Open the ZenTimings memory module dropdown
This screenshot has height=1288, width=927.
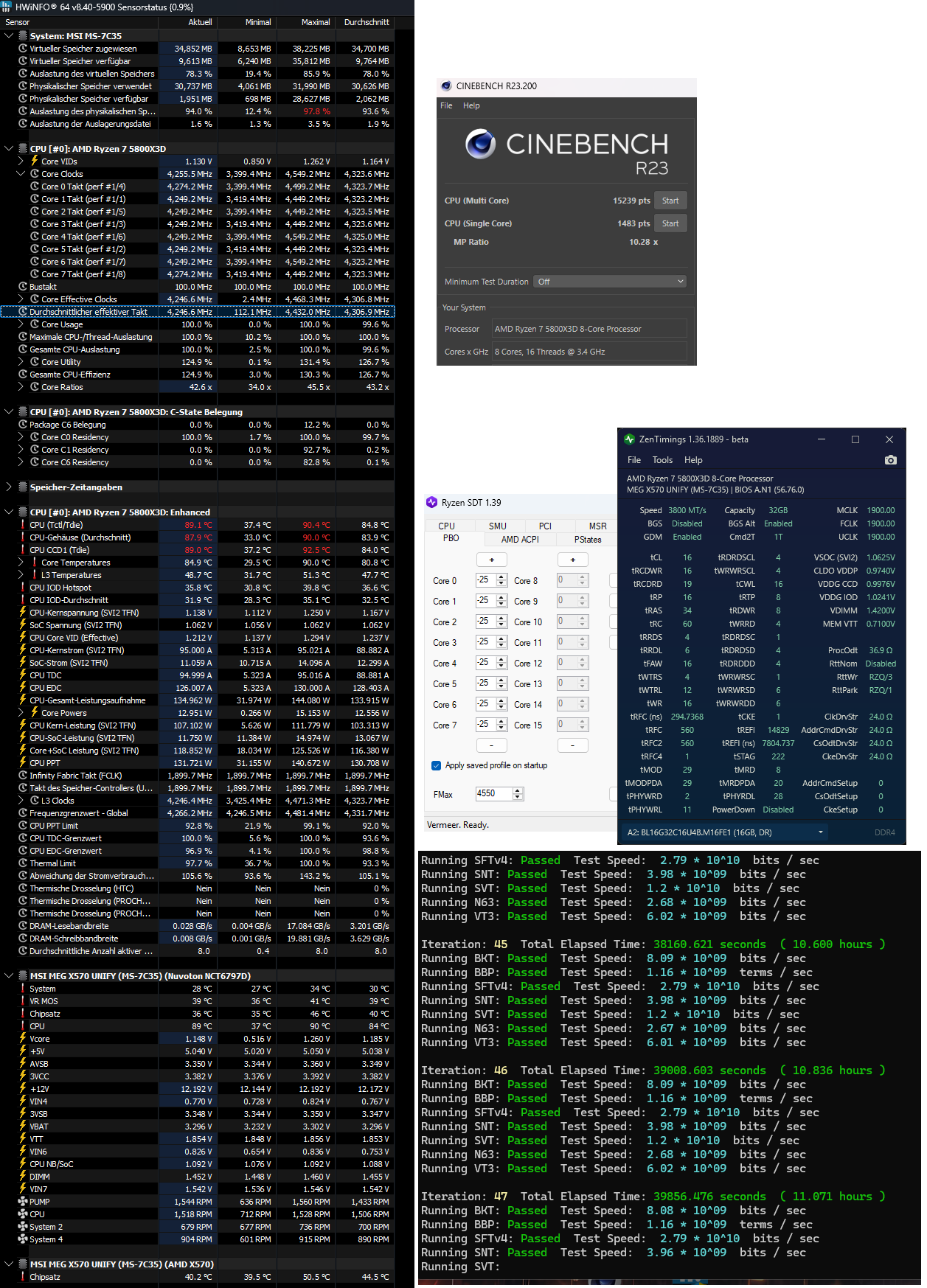(x=724, y=832)
